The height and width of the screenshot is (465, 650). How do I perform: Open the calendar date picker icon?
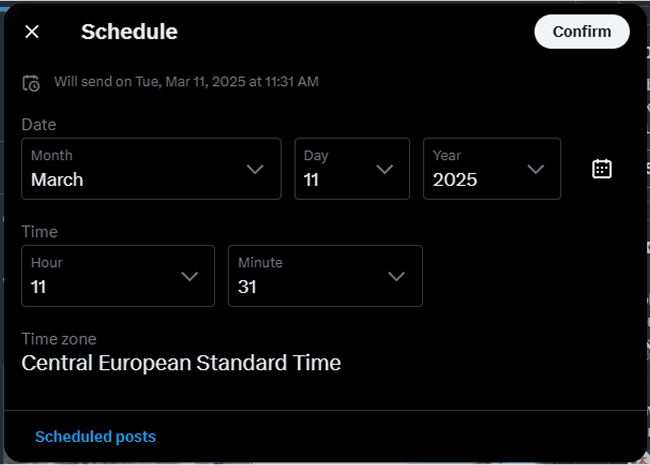(601, 169)
